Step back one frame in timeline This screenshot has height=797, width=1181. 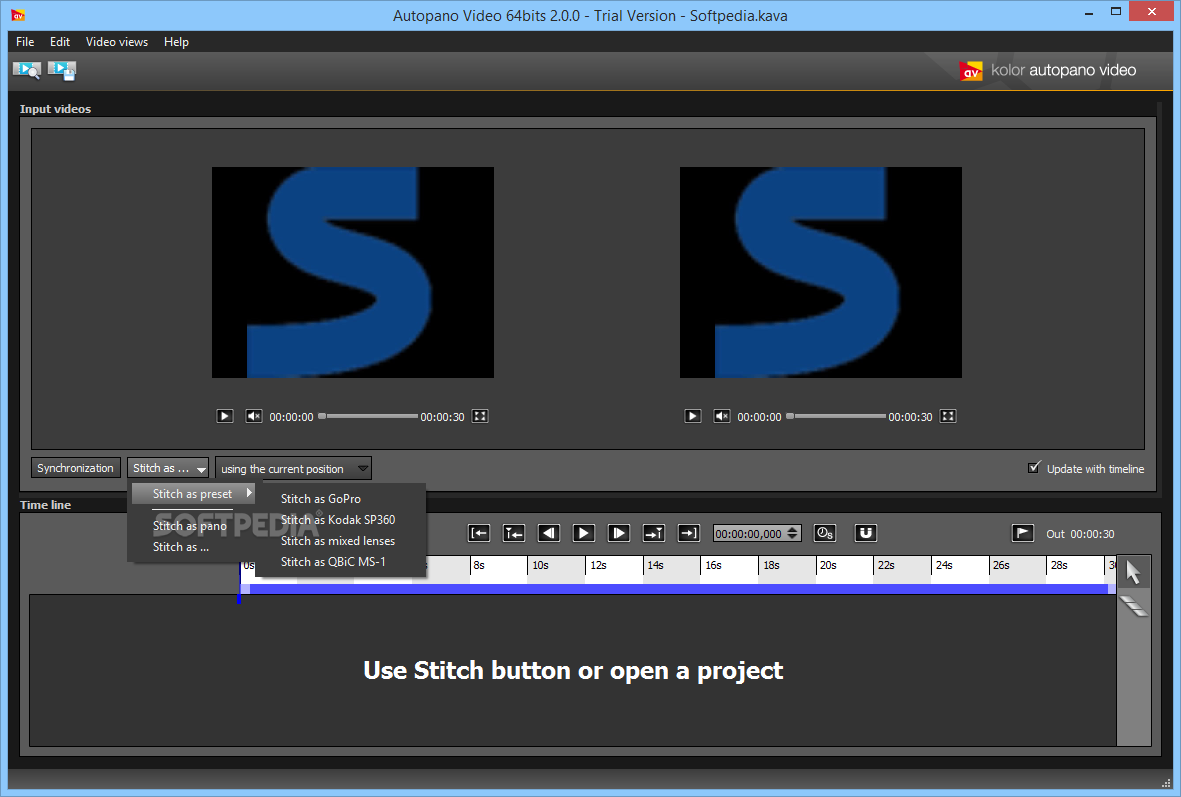(548, 533)
